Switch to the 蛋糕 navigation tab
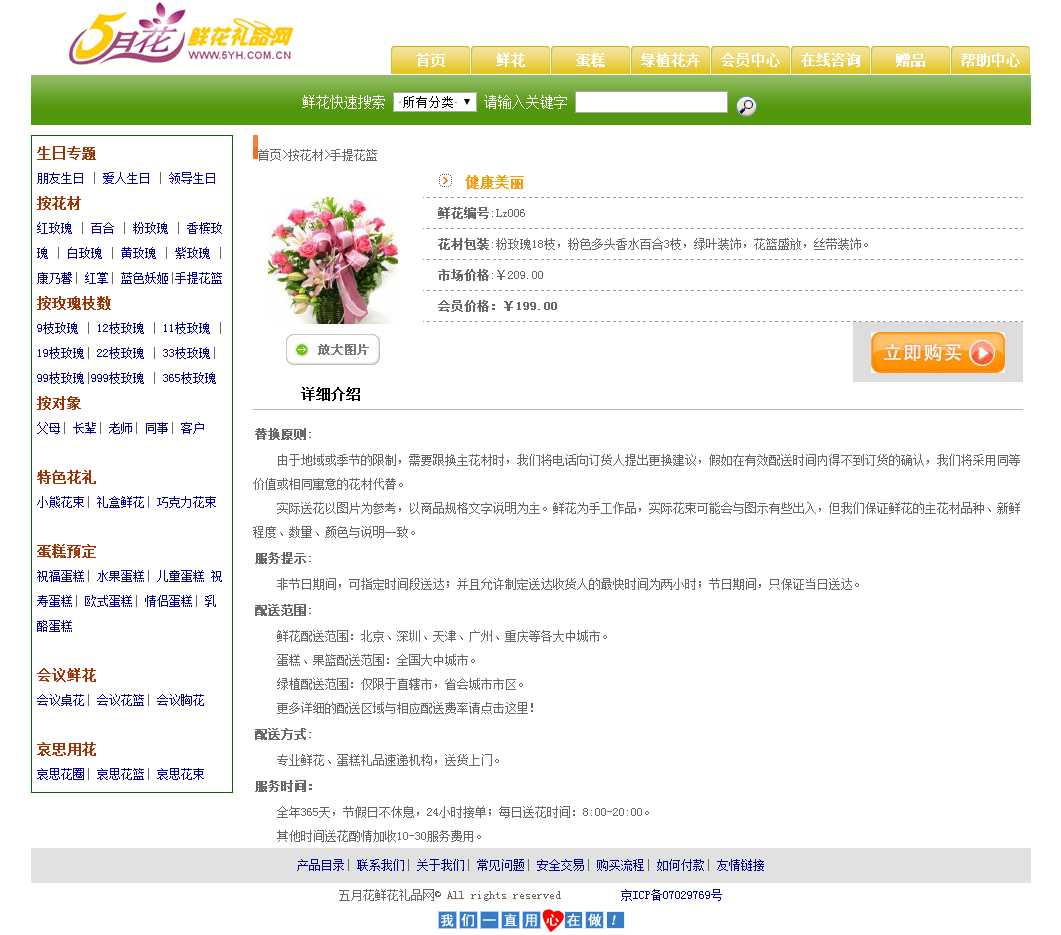 click(590, 60)
